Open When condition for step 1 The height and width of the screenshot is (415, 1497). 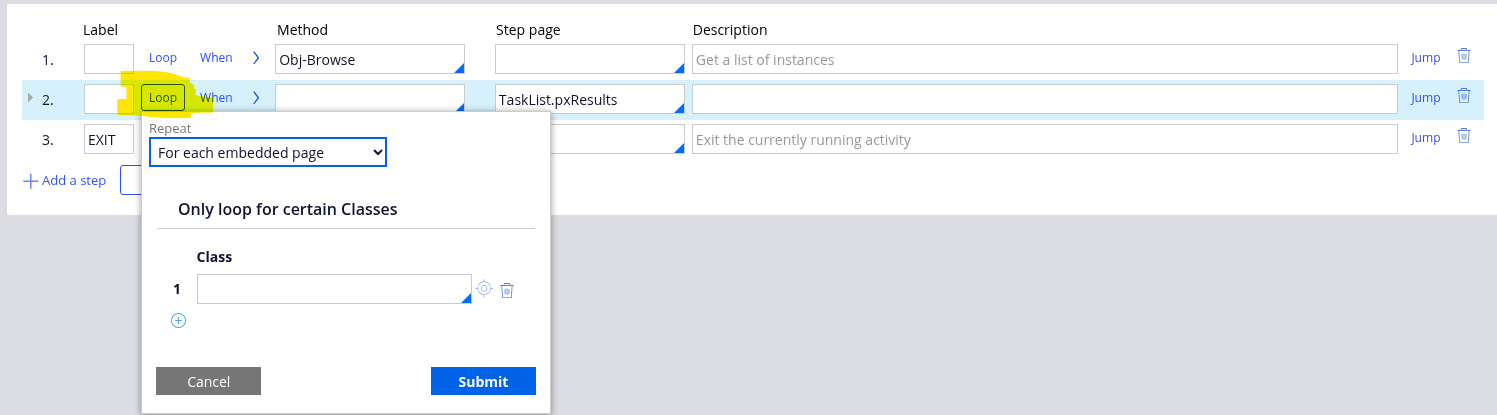coord(216,58)
